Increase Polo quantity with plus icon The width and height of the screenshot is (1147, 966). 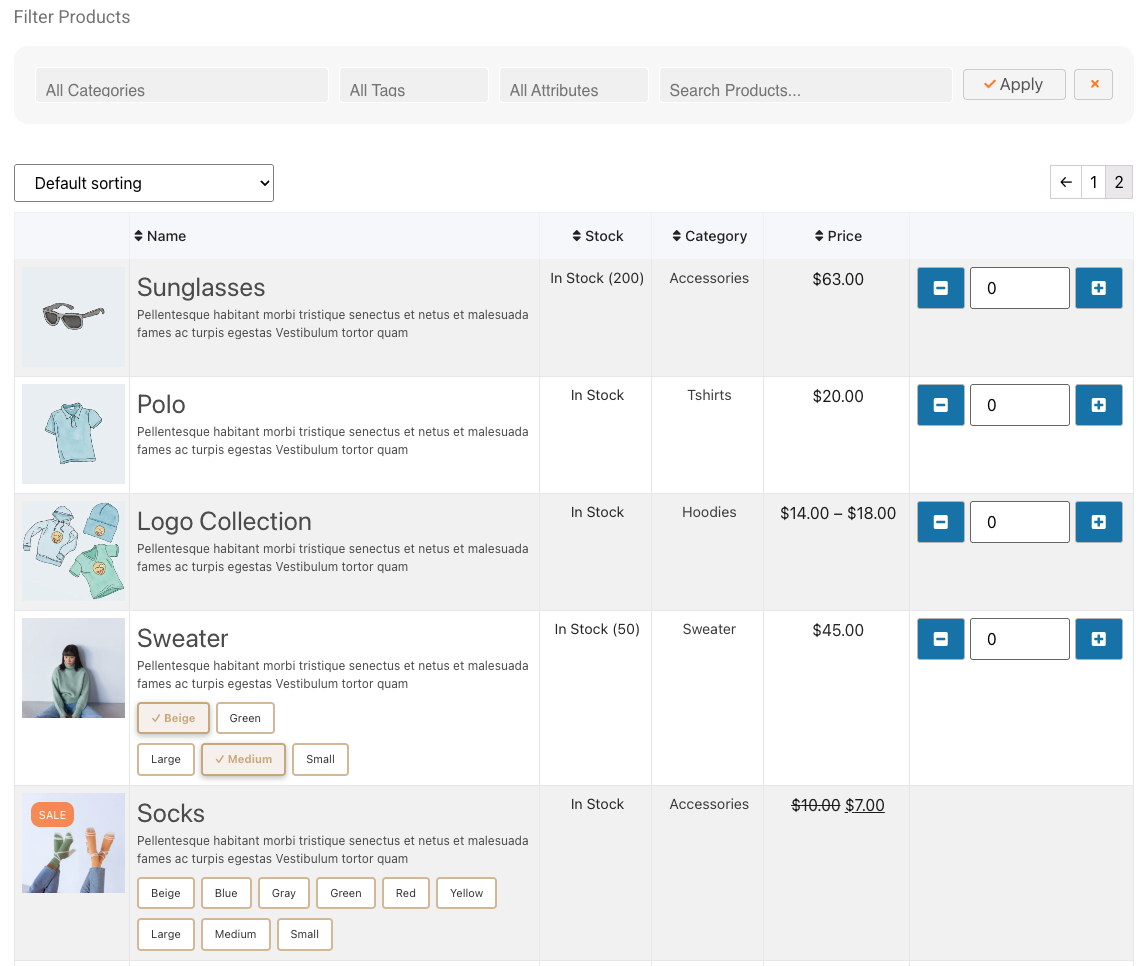(1098, 405)
